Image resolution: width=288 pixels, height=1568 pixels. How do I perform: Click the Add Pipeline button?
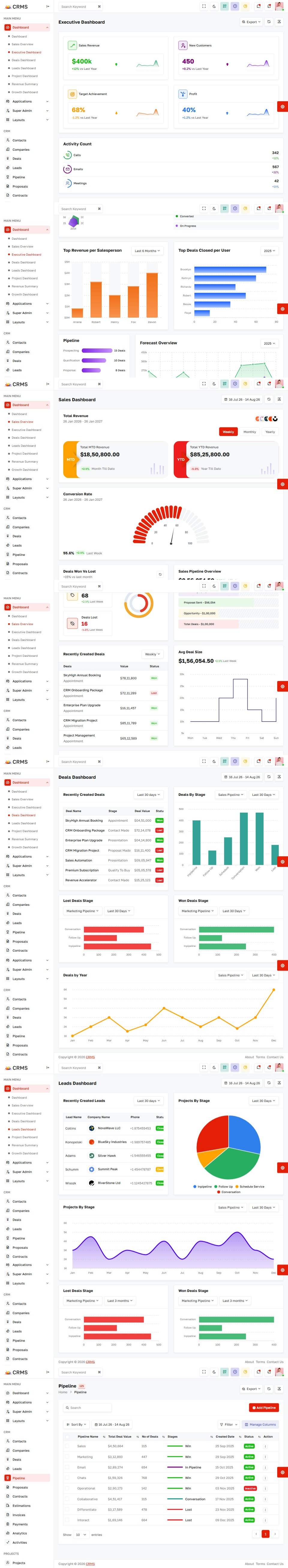pos(264,1408)
